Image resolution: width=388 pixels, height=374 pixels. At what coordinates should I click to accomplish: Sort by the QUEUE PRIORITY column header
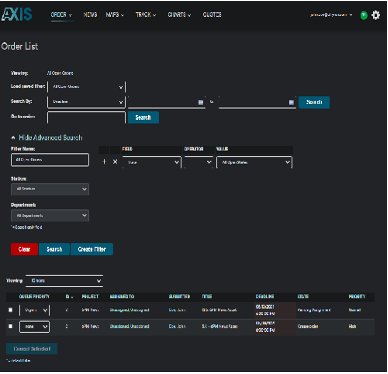(34, 297)
